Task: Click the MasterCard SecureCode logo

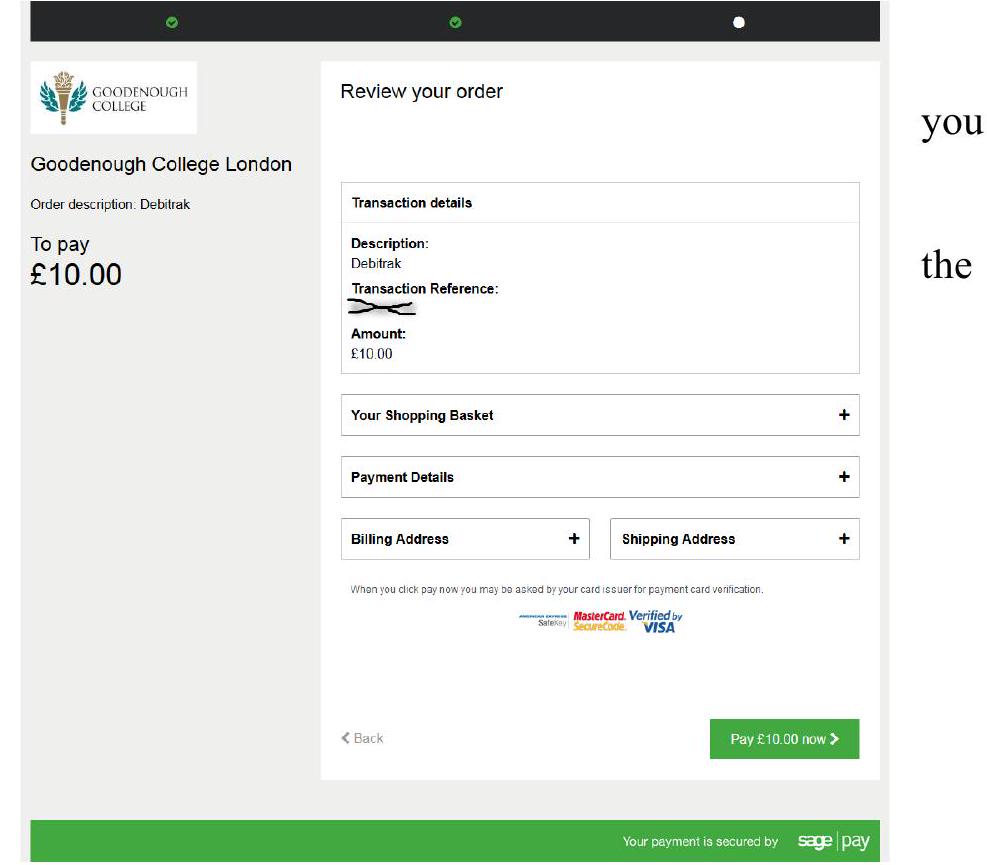Action: click(x=598, y=621)
